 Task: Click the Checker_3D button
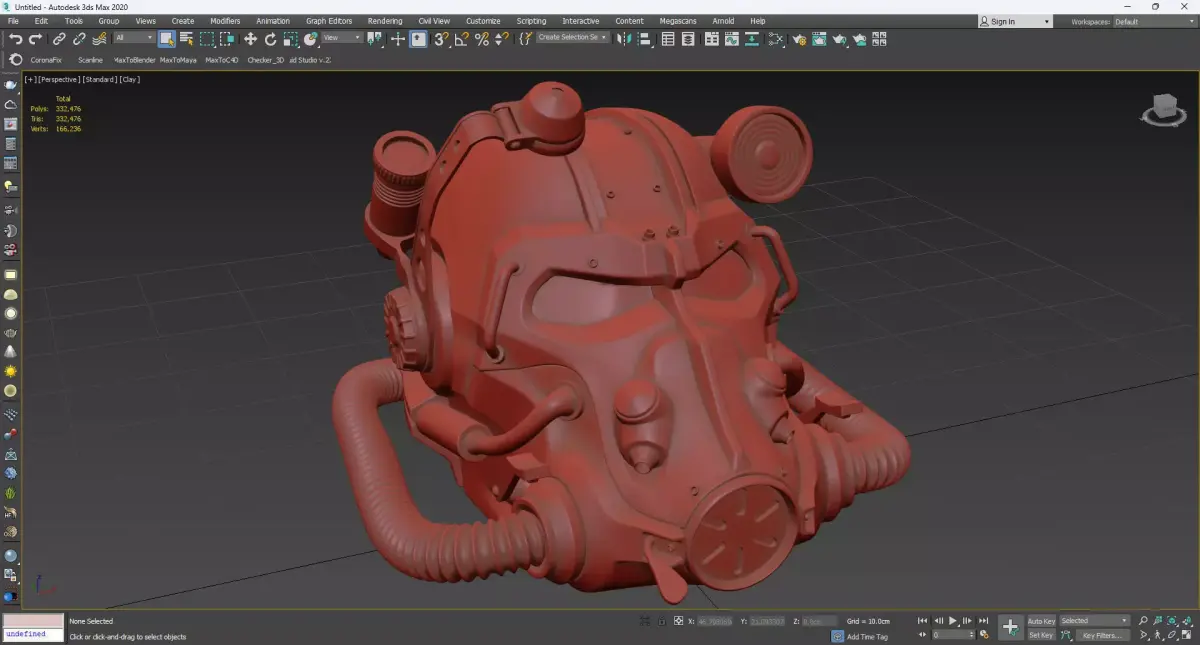(265, 60)
